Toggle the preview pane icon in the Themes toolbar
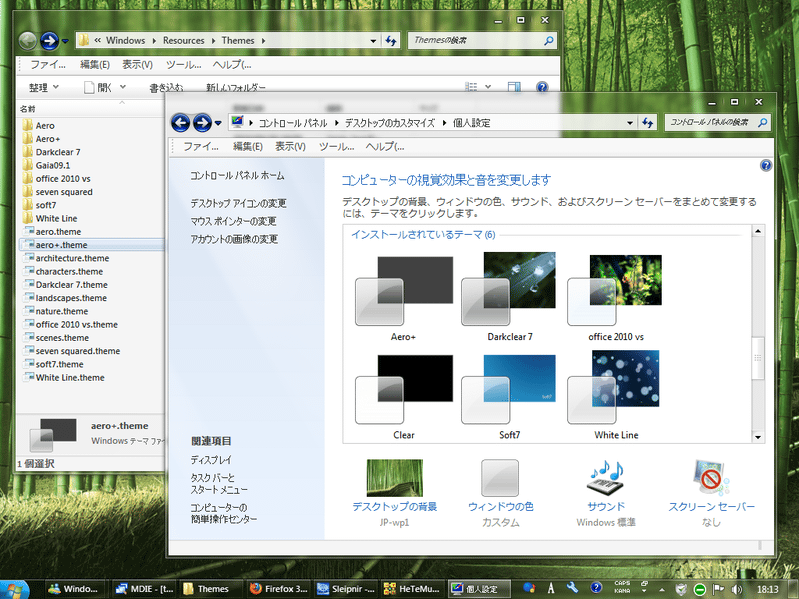The width and height of the screenshot is (799, 599). tap(514, 87)
